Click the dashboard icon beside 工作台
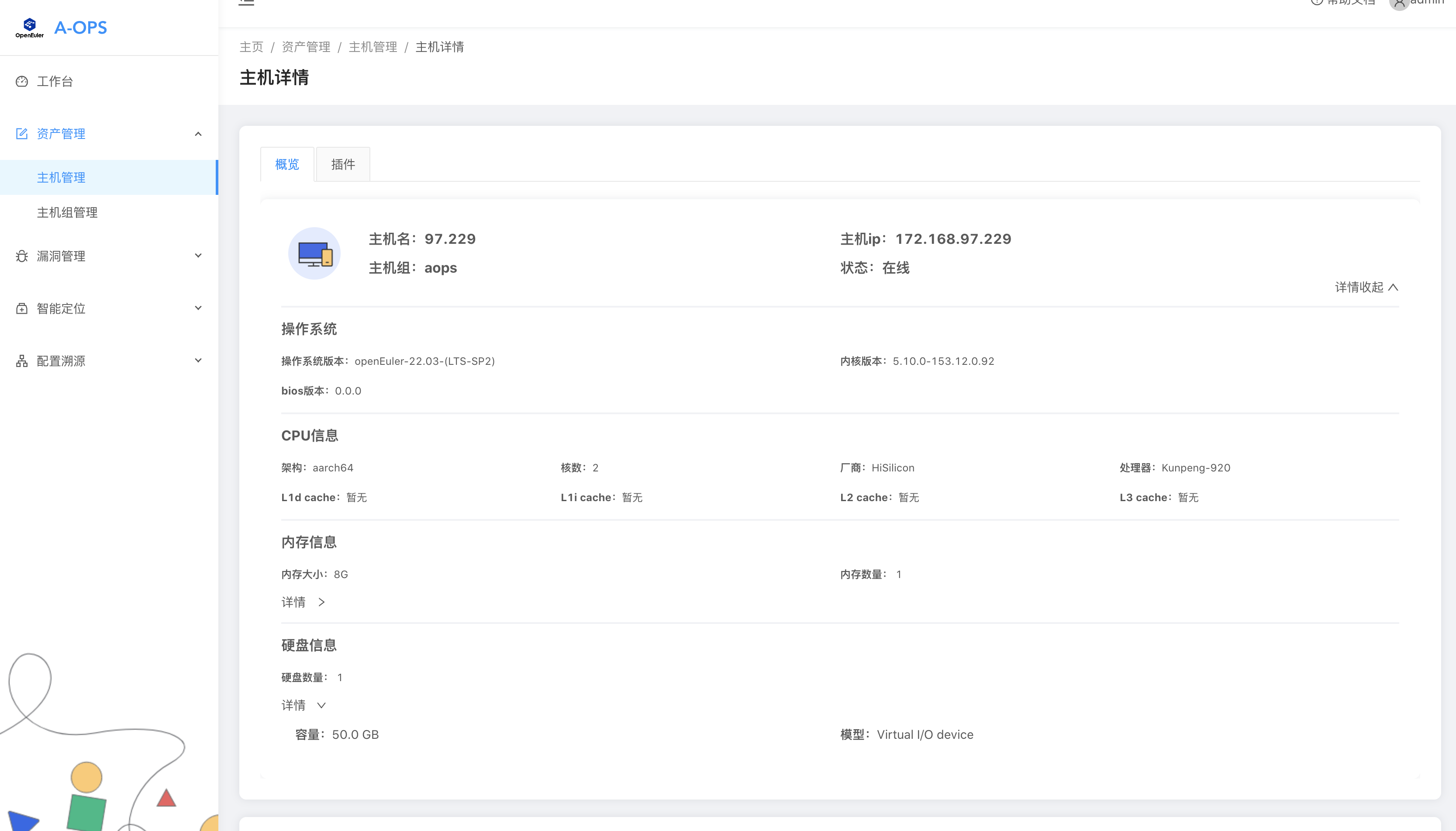This screenshot has width=1456, height=831. click(22, 82)
